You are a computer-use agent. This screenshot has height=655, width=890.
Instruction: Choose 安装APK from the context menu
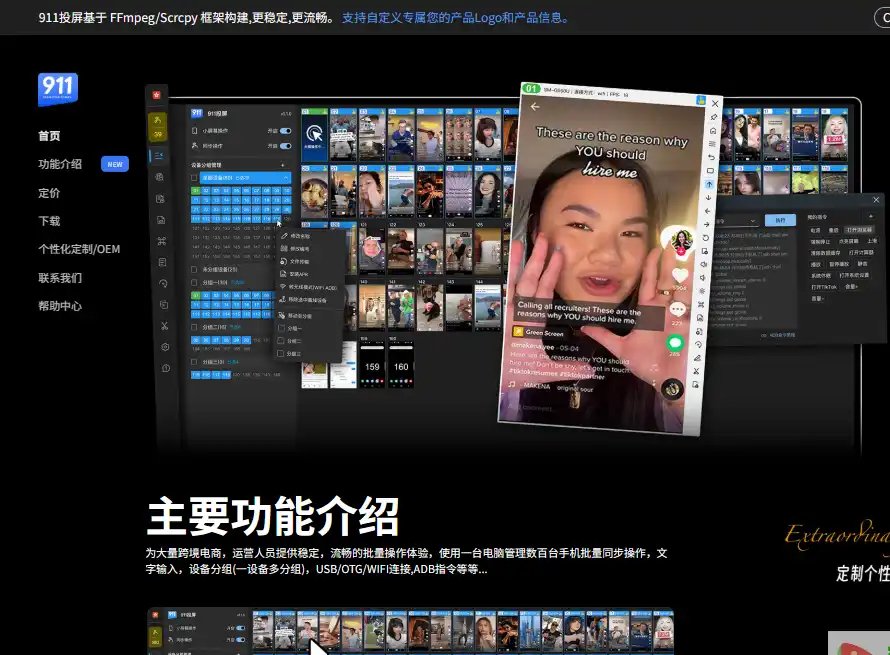[293, 274]
